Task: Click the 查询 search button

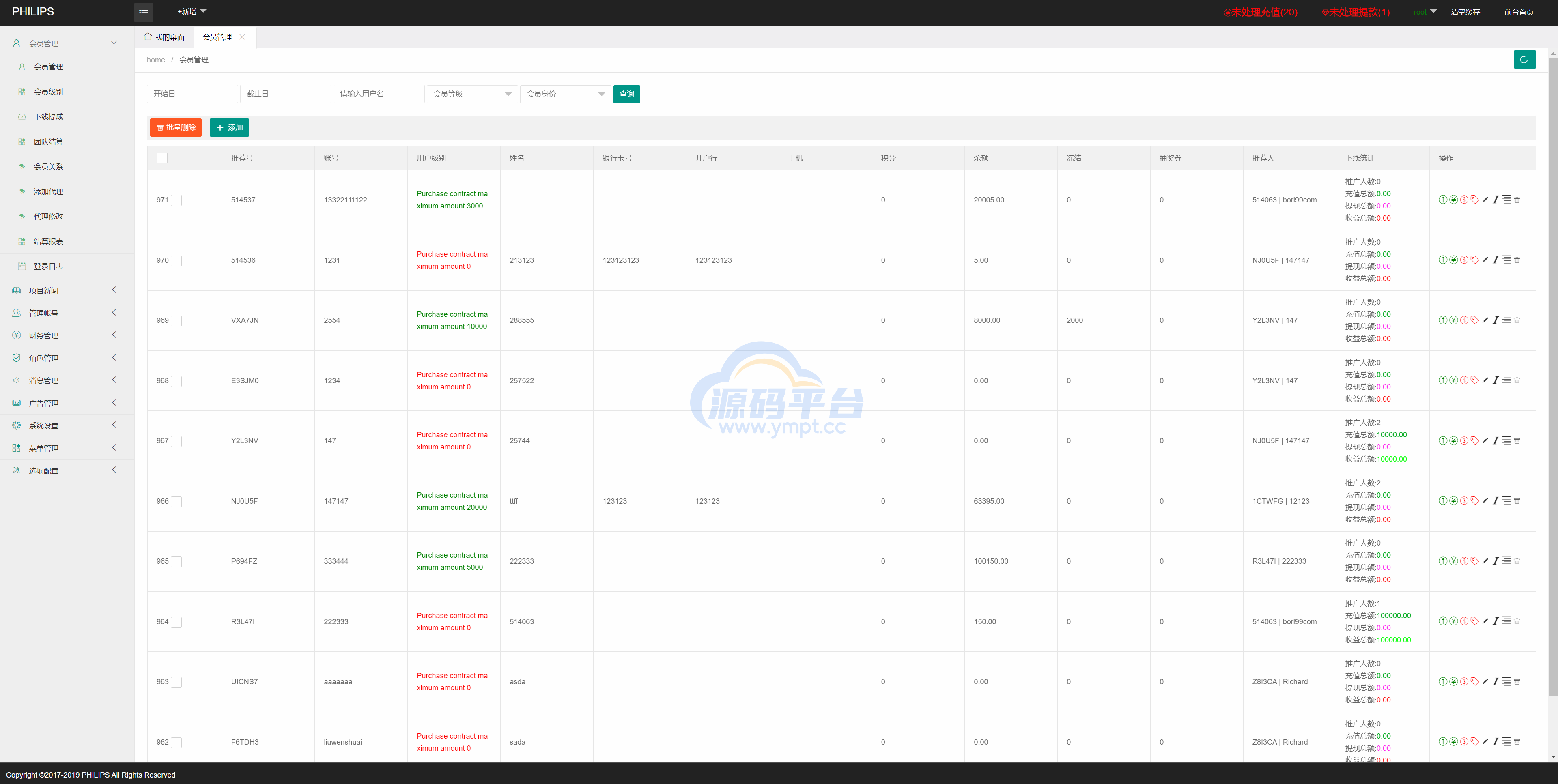Action: click(x=626, y=94)
